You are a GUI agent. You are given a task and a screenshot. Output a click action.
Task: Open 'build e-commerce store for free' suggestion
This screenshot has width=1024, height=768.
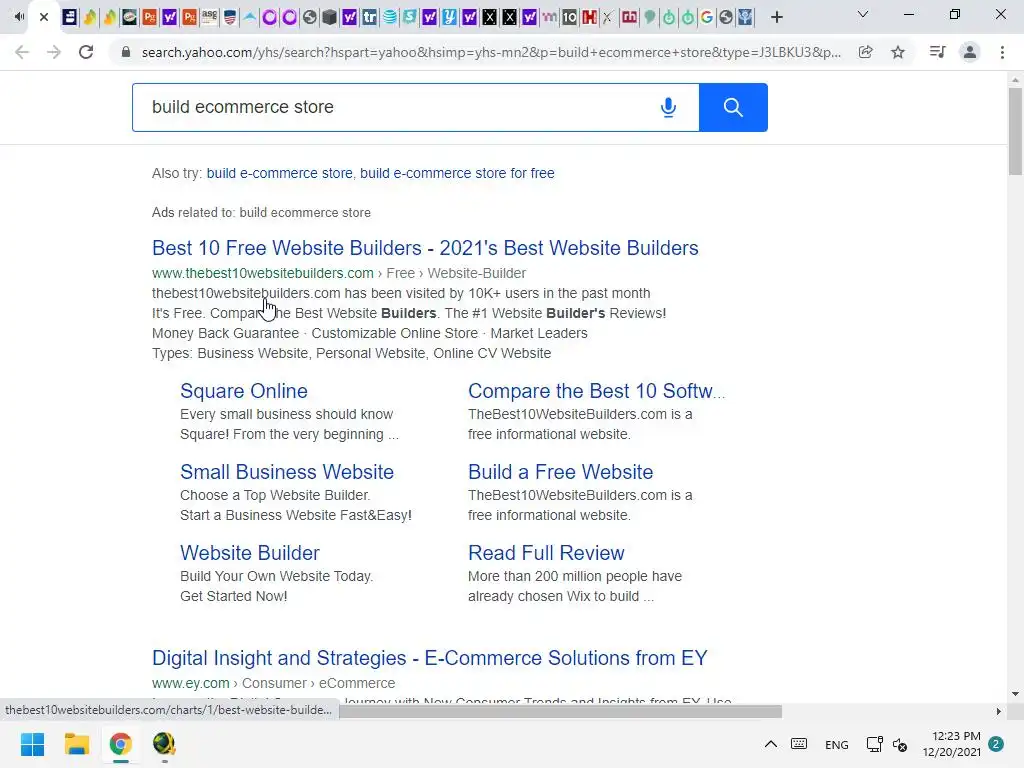click(457, 173)
